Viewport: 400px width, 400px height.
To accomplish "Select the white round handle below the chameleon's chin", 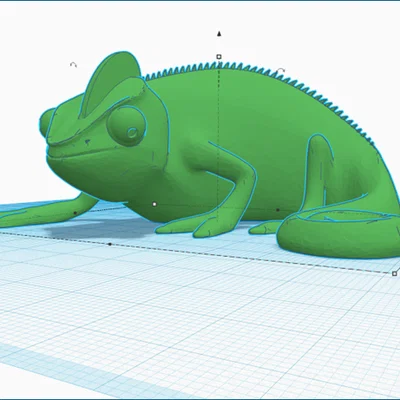I will [x=154, y=204].
